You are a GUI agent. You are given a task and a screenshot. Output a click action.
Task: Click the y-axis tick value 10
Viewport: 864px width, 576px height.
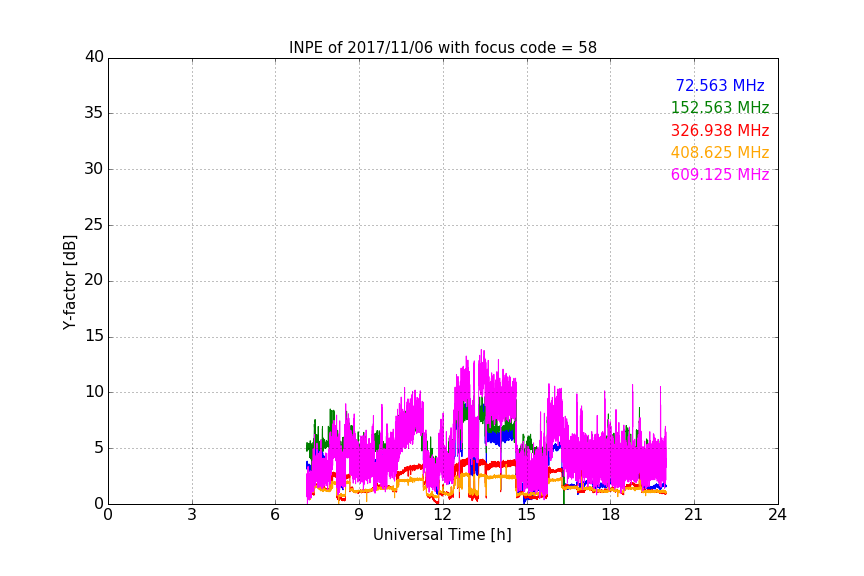coord(94,392)
